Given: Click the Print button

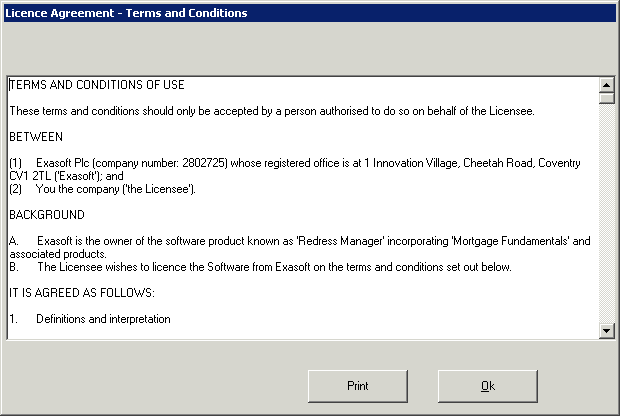Looking at the screenshot, I should pyautogui.click(x=357, y=386).
